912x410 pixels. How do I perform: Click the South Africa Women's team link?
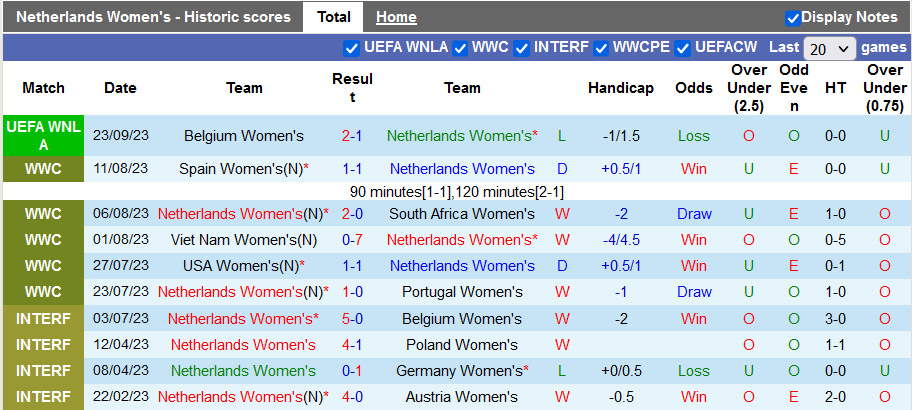tap(461, 214)
